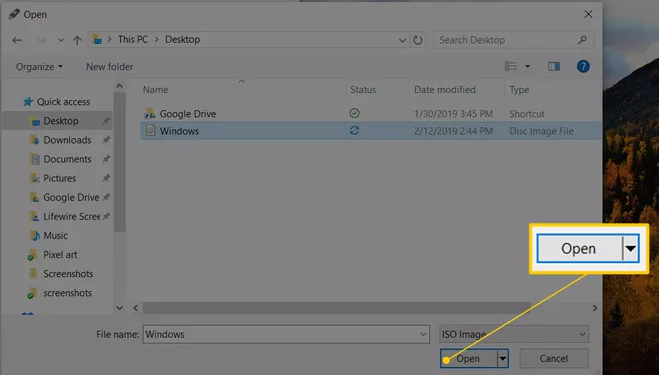This screenshot has width=659, height=375.
Task: Click Pin icon next to Documents
Action: point(106,159)
